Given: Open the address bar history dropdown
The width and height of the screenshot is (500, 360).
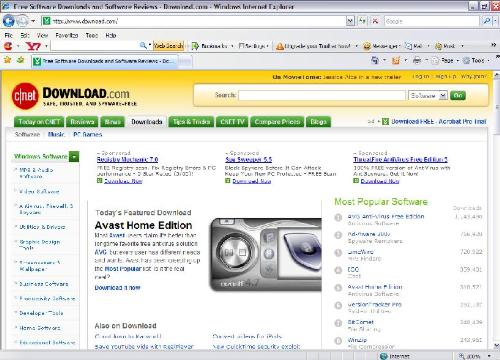Looking at the screenshot, I should [x=350, y=21].
